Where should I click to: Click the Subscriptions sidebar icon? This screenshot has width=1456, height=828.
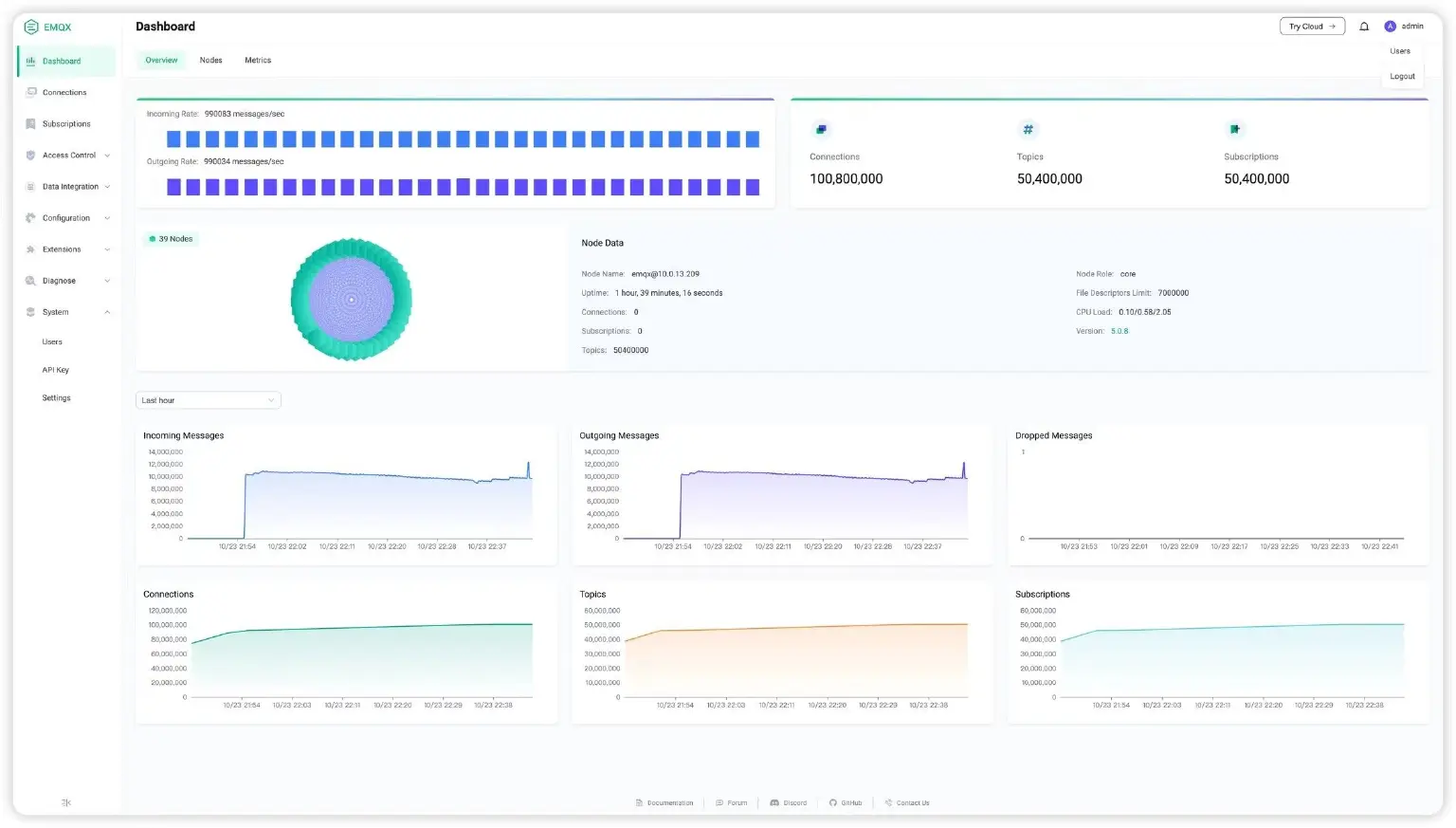coord(31,124)
